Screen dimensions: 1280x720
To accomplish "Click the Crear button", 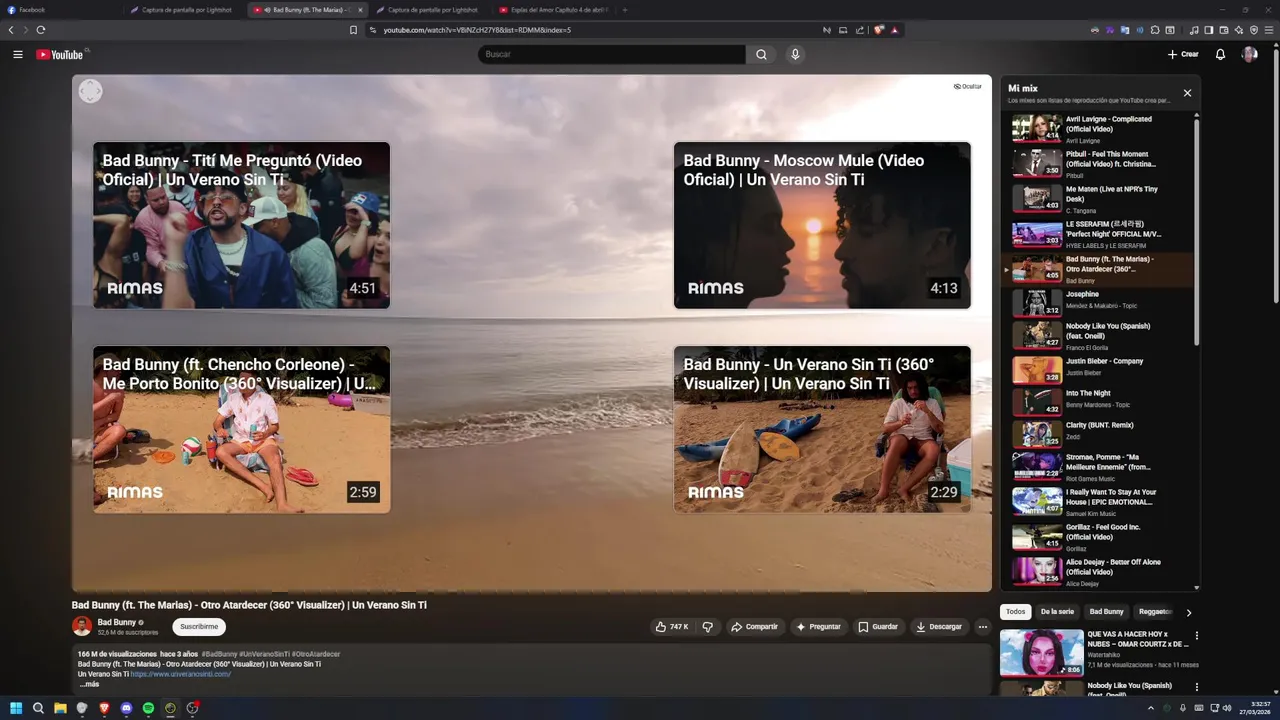I will (1183, 54).
